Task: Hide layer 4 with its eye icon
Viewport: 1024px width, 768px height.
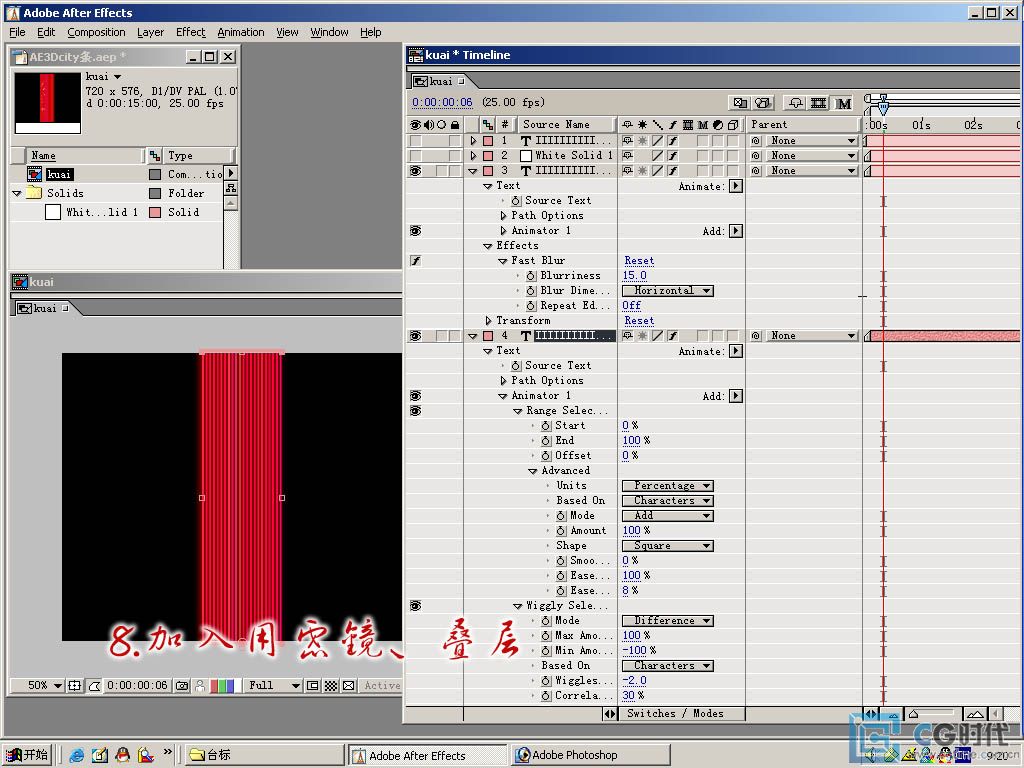Action: pos(415,336)
